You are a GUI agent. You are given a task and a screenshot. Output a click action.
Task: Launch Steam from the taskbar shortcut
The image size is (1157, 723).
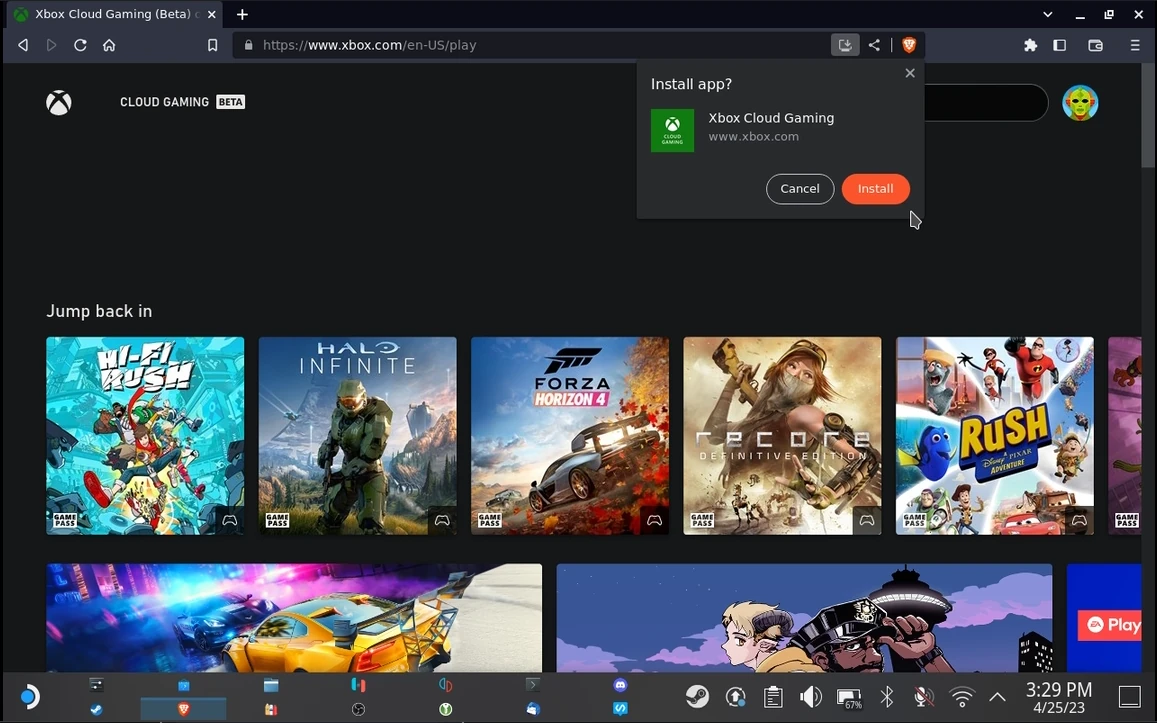pos(96,710)
